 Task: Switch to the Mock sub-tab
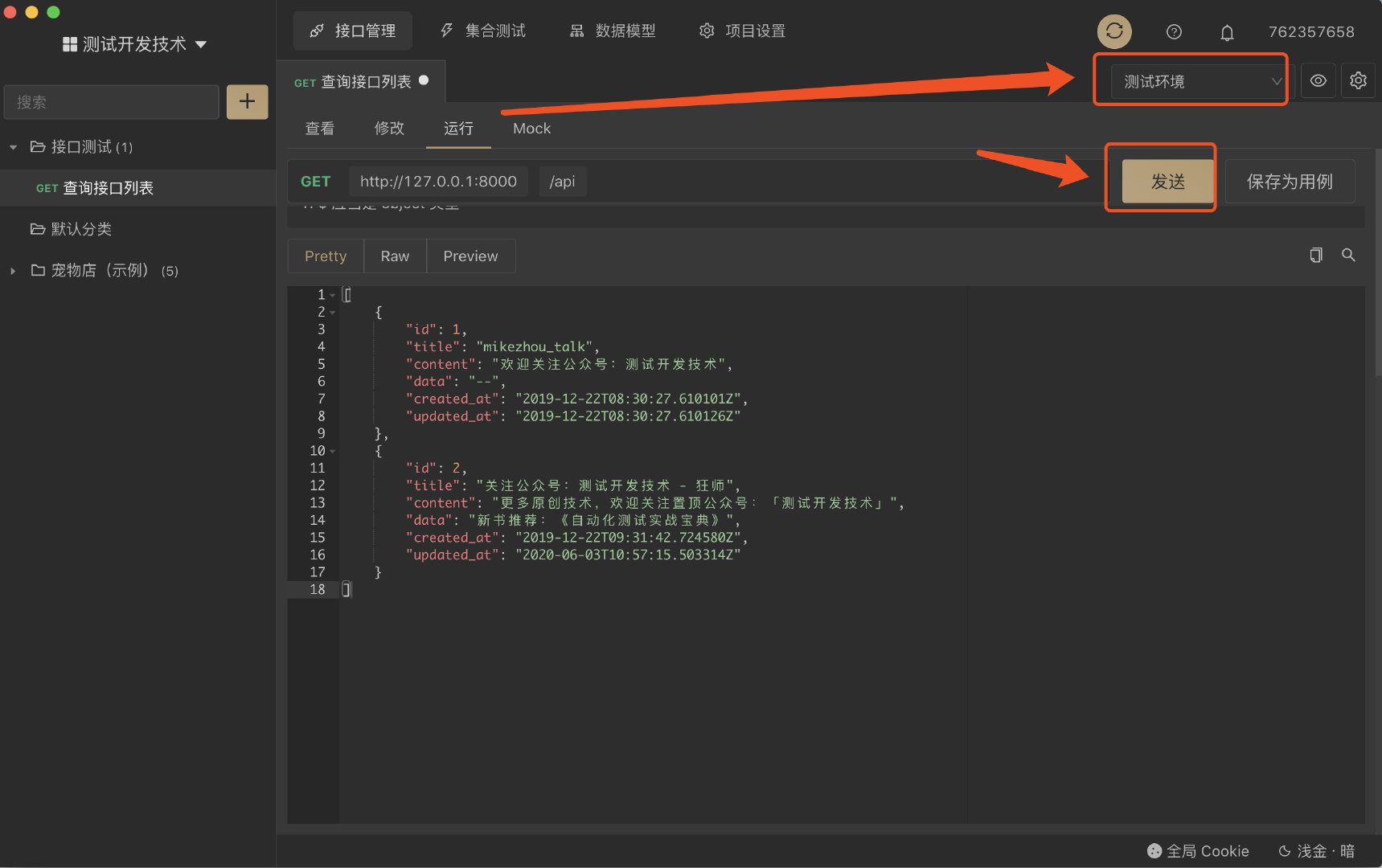pos(531,129)
